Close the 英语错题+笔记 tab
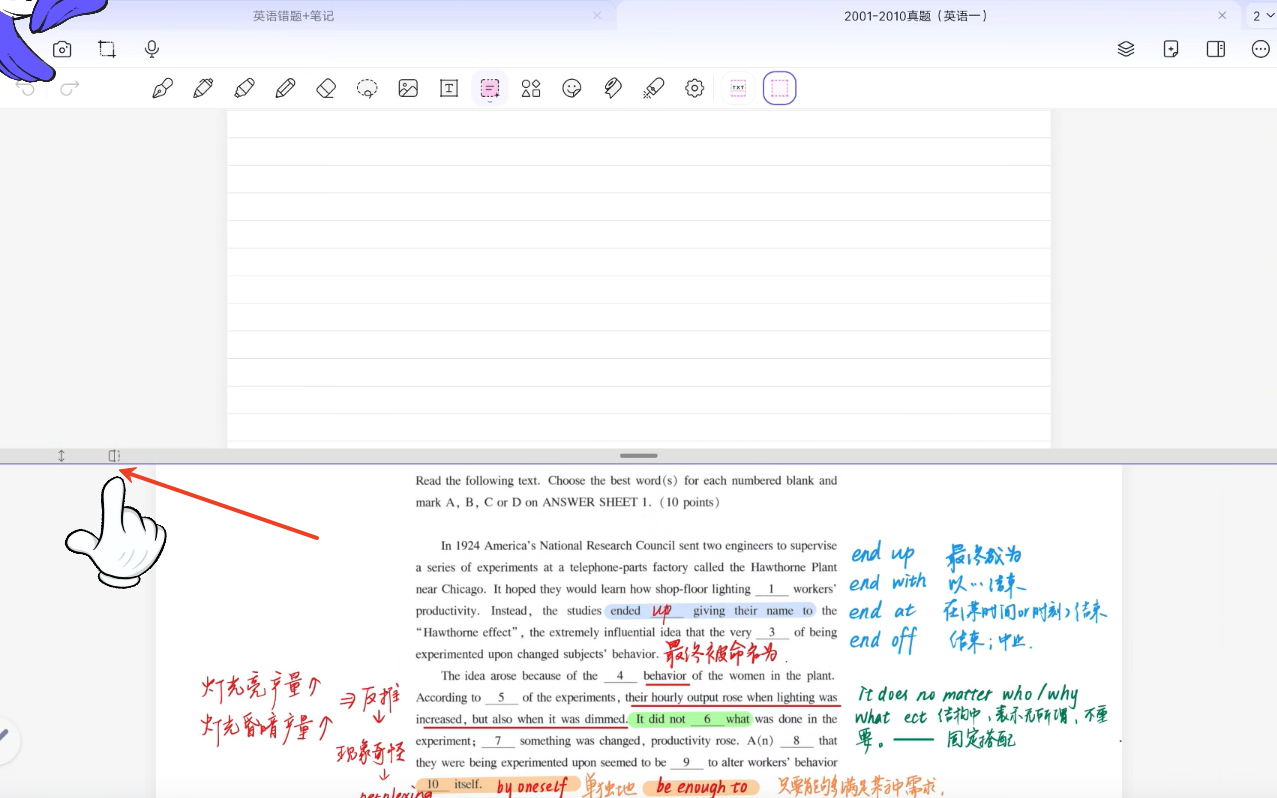1277x798 pixels. pyautogui.click(x=597, y=15)
